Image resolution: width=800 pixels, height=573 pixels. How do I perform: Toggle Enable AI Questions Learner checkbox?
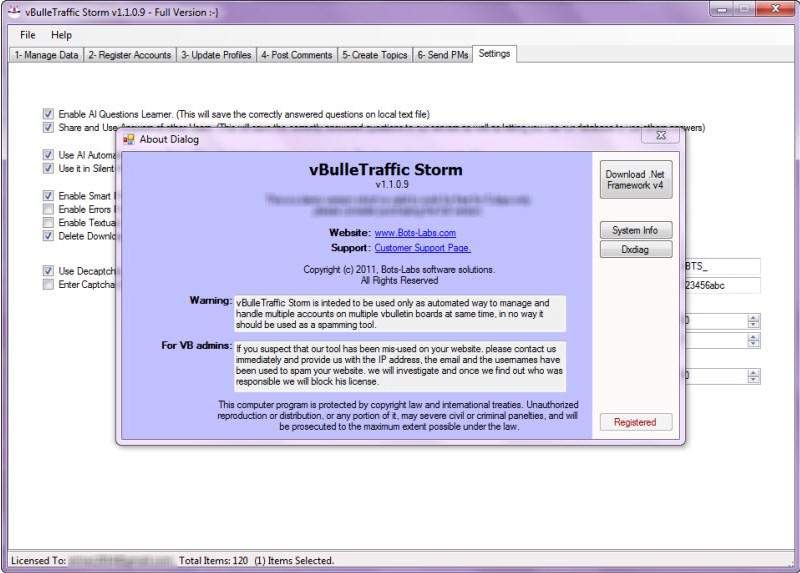48,114
